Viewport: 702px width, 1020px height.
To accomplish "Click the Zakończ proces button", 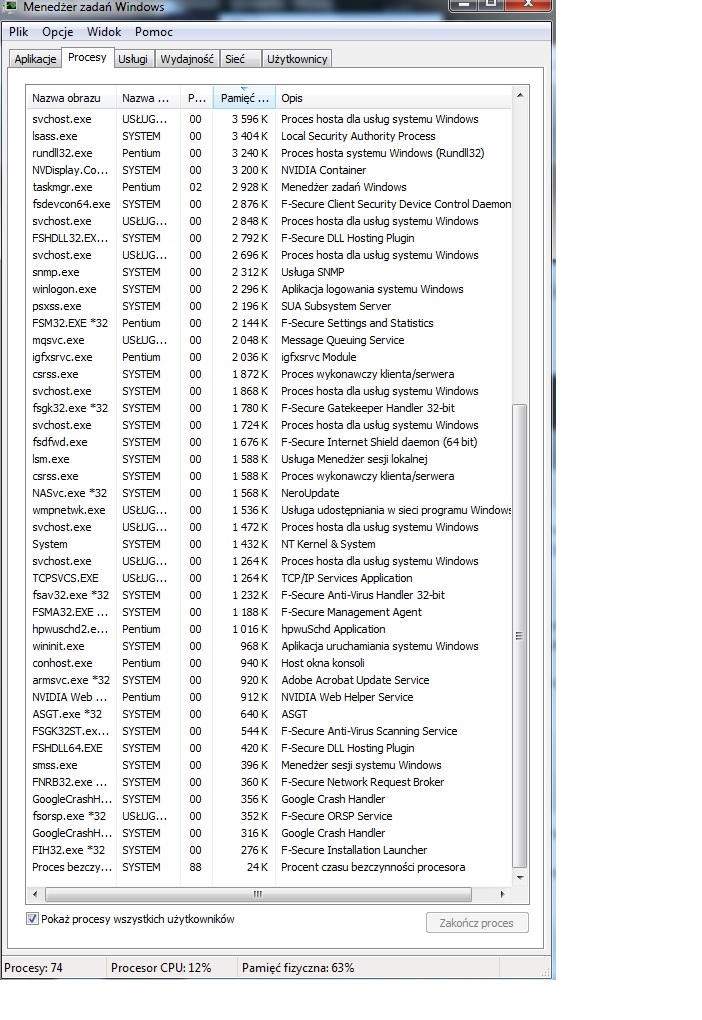I will pyautogui.click(x=477, y=923).
